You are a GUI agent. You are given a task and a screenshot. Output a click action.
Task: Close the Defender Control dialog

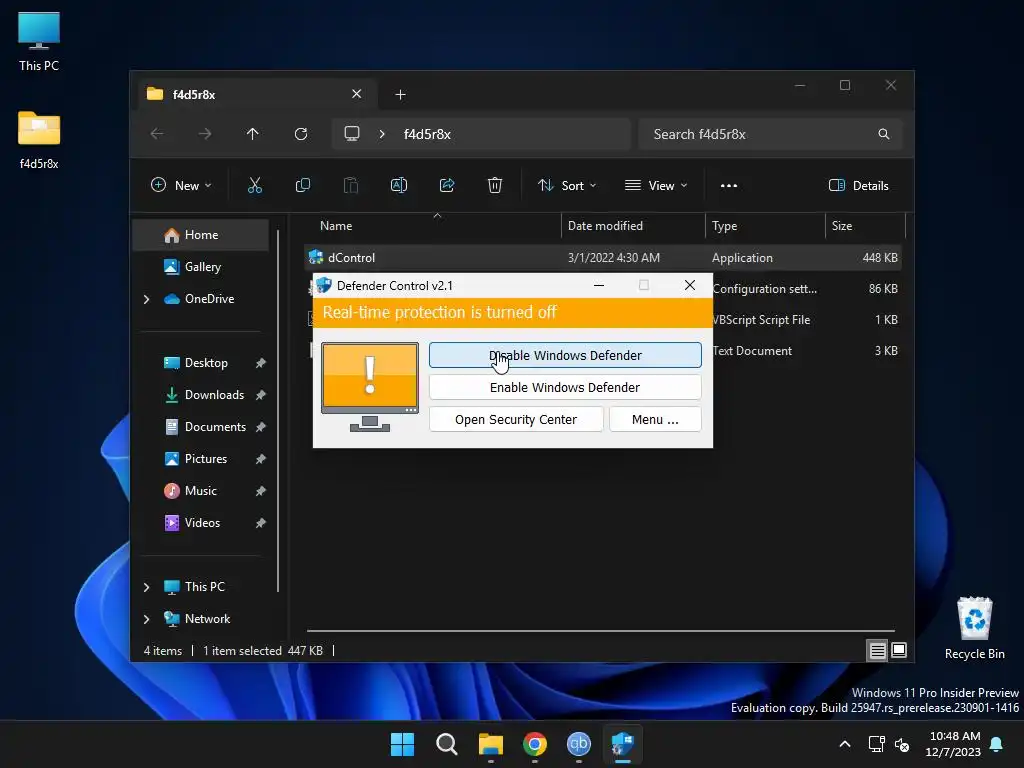tap(690, 285)
